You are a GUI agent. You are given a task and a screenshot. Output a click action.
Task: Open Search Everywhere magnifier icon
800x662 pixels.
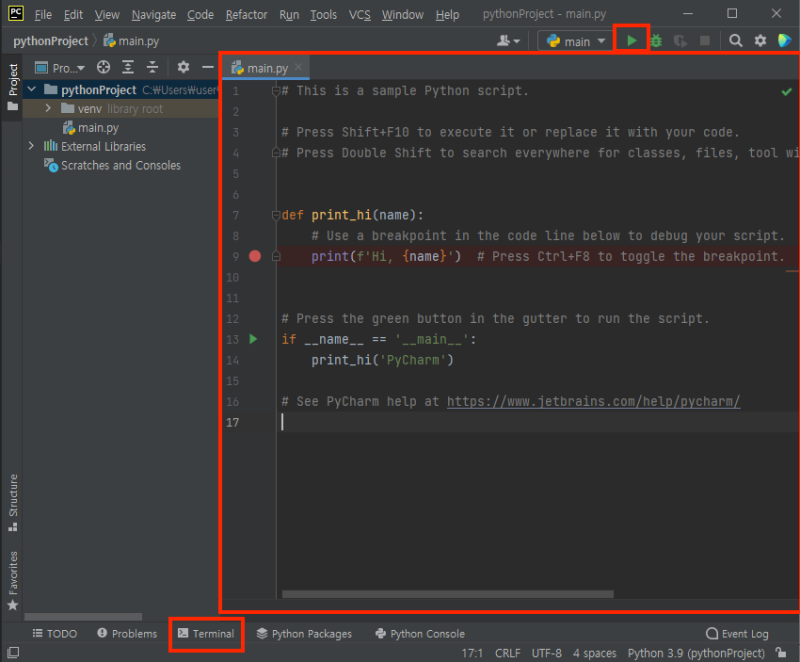click(735, 41)
